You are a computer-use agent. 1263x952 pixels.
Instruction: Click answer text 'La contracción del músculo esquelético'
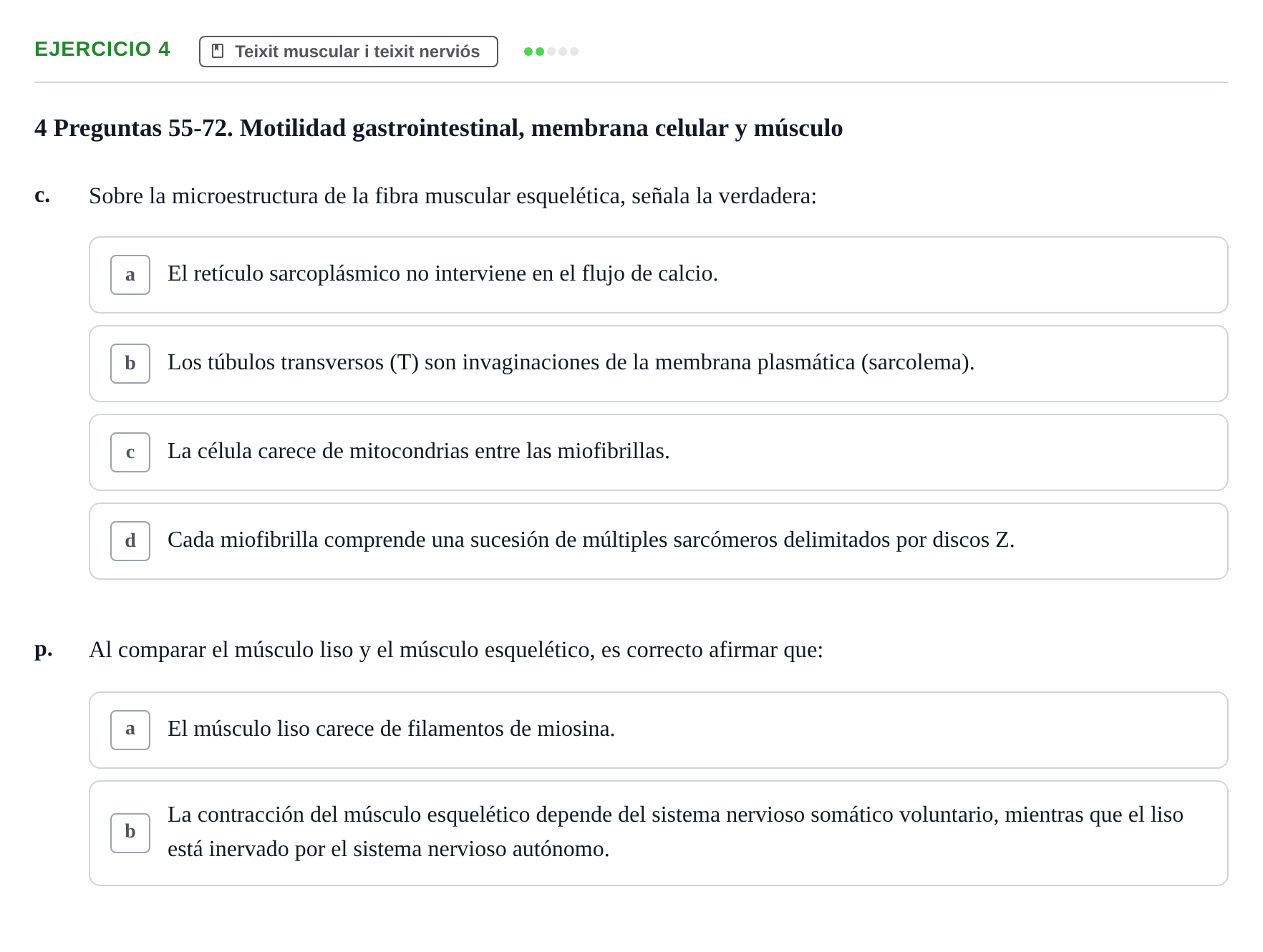click(349, 815)
